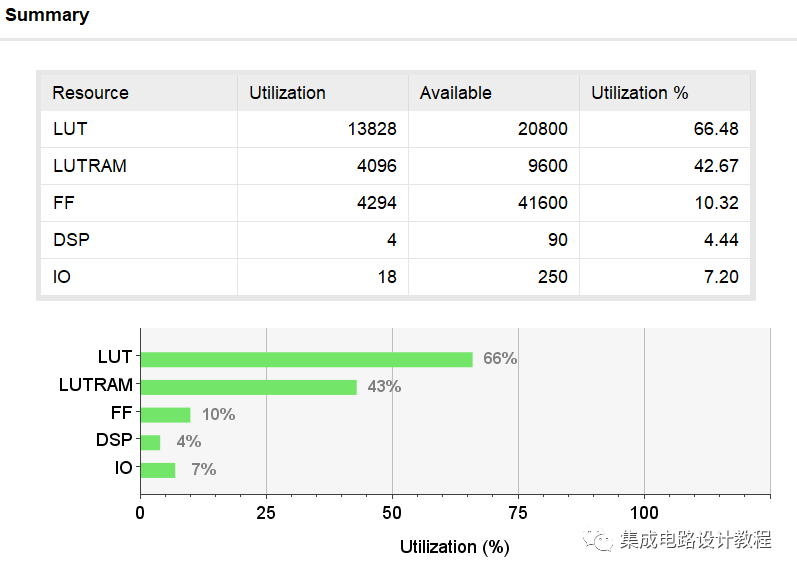Select IO available value 250
The height and width of the screenshot is (574, 797).
pyautogui.click(x=553, y=277)
